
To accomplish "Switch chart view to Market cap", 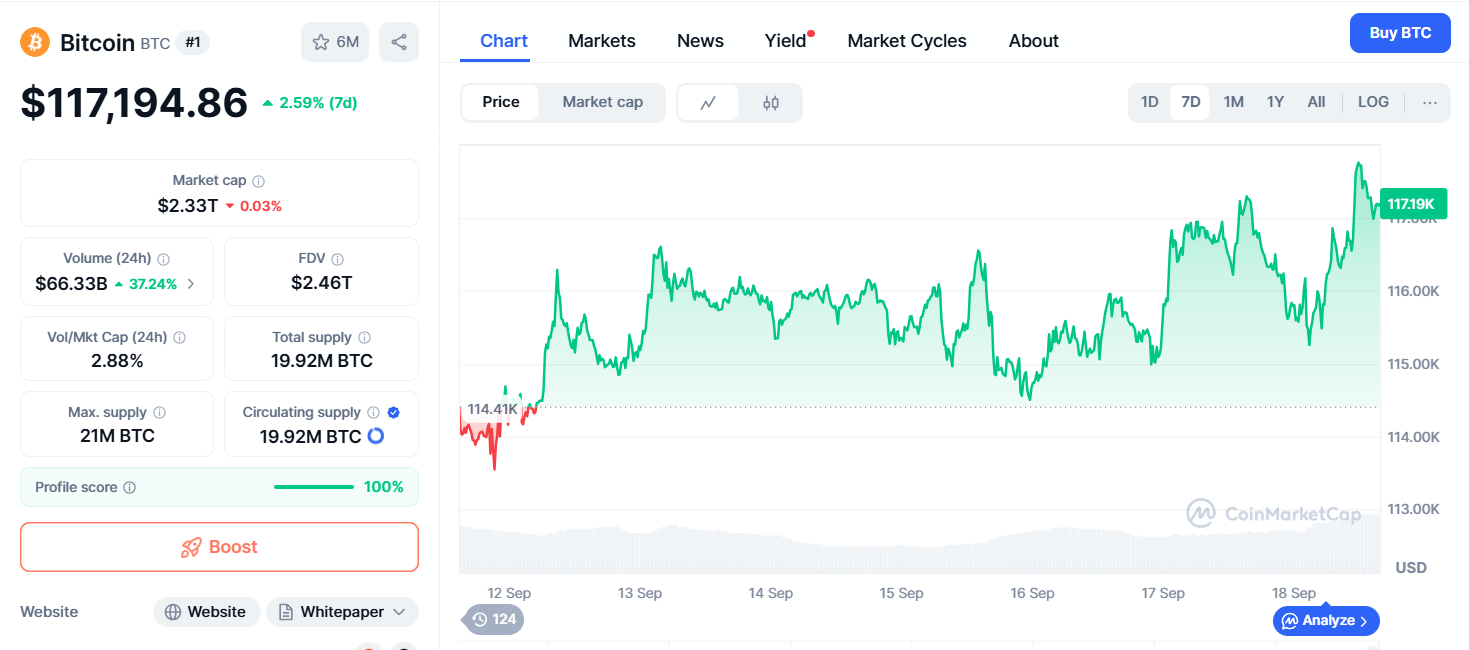I will click(602, 102).
